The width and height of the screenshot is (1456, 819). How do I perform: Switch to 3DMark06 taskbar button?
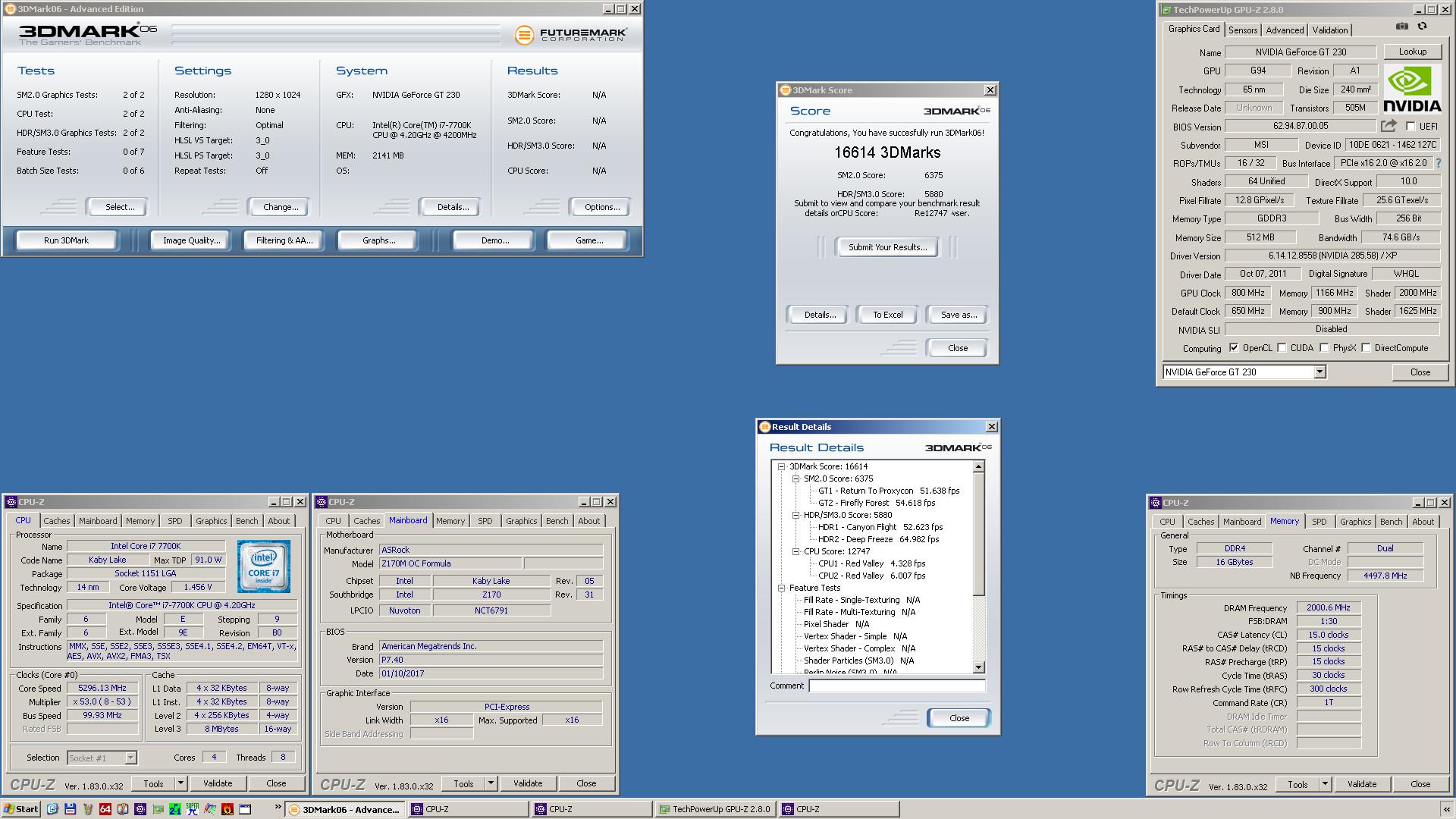click(x=345, y=809)
